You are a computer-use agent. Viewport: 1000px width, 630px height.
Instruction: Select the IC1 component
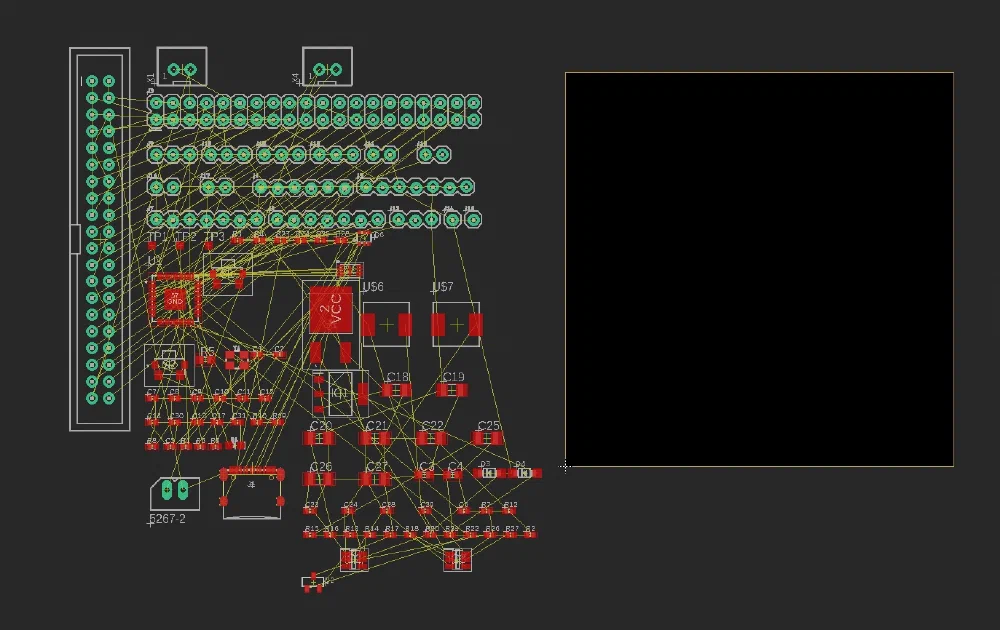tap(340, 393)
